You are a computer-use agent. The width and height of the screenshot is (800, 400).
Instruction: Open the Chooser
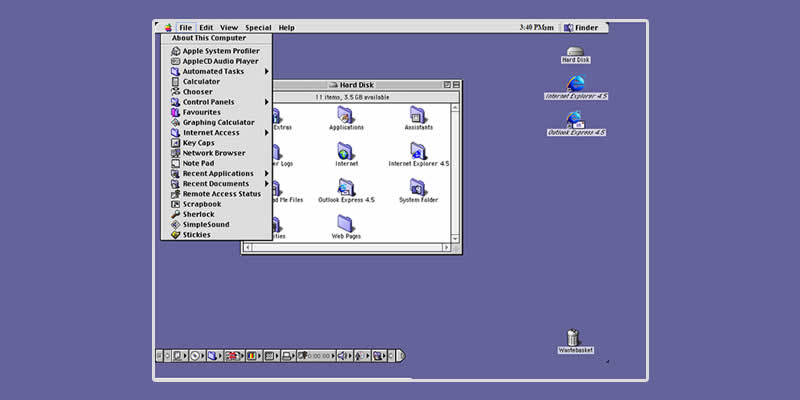(215, 92)
